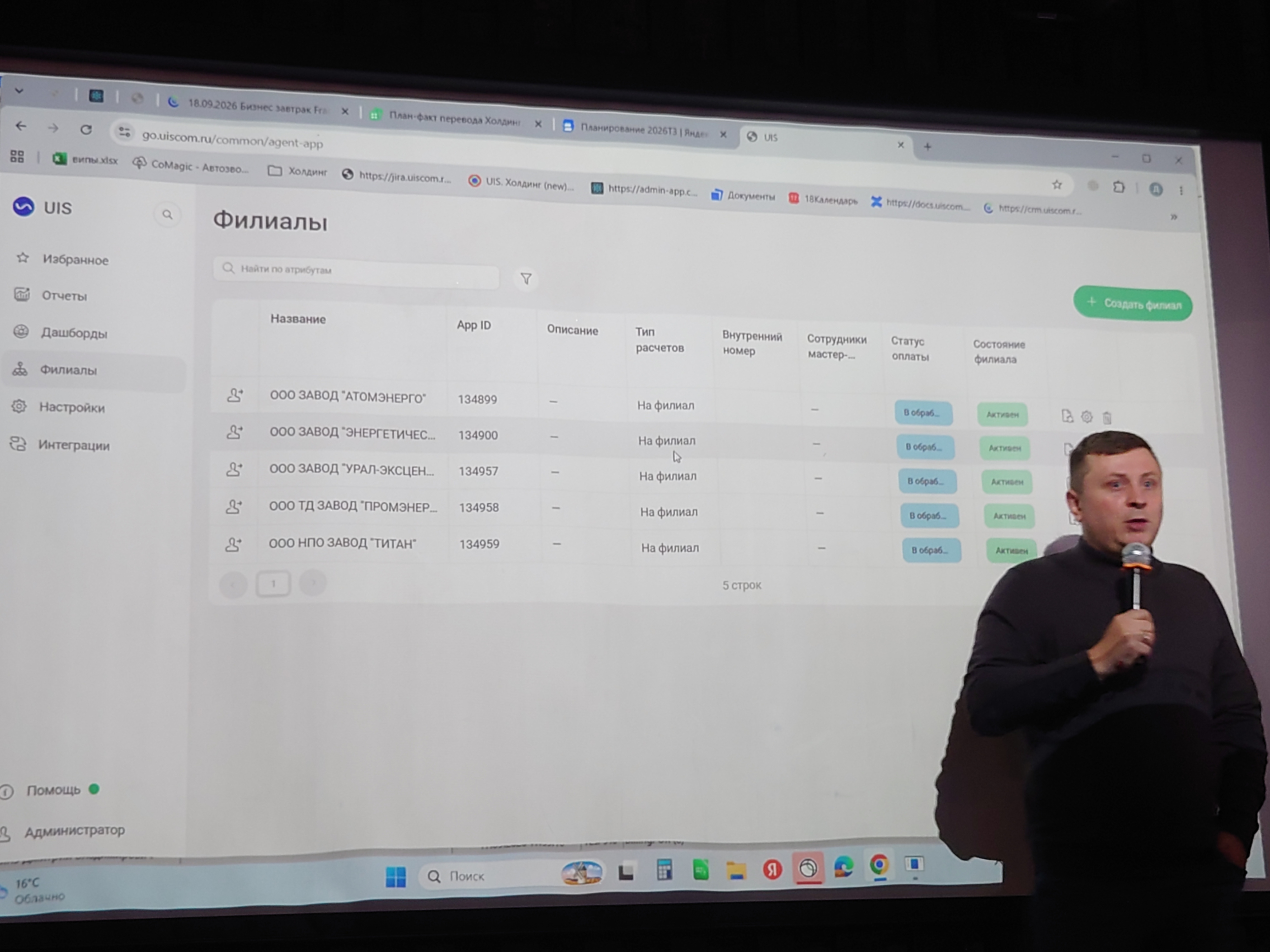Add user icon for 134957 row
The width and height of the screenshot is (1270, 952).
click(234, 469)
